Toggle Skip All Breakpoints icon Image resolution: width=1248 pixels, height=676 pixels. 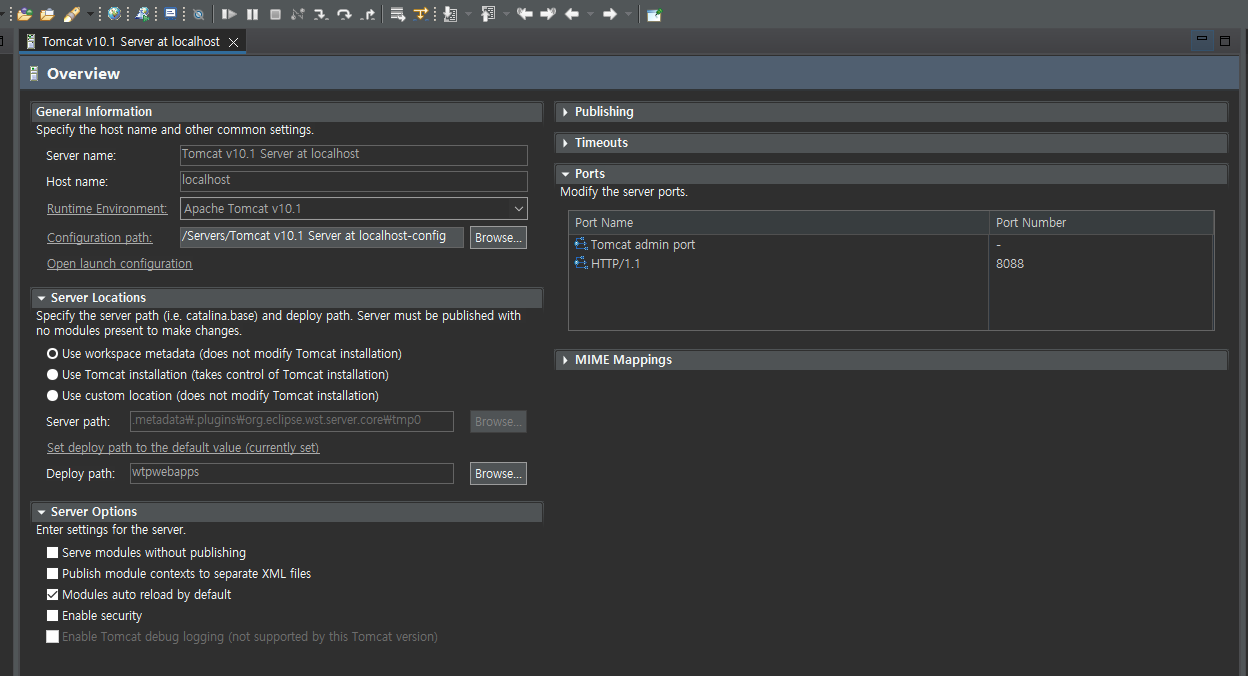[198, 14]
